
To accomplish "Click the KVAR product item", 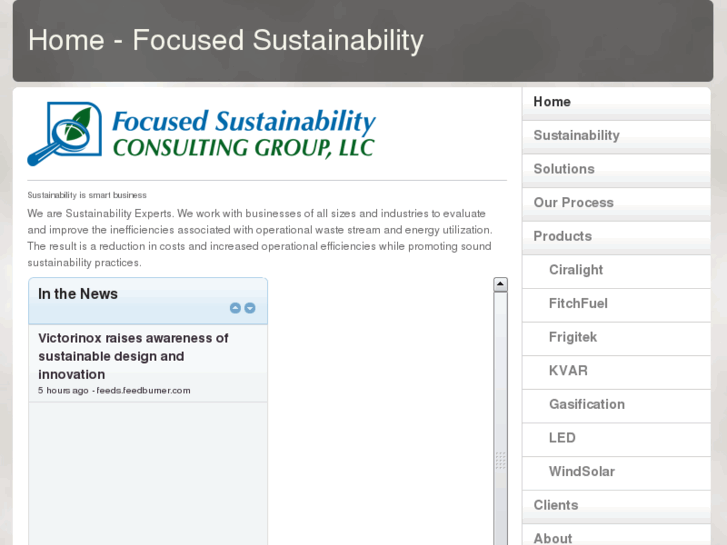I will (x=568, y=371).
